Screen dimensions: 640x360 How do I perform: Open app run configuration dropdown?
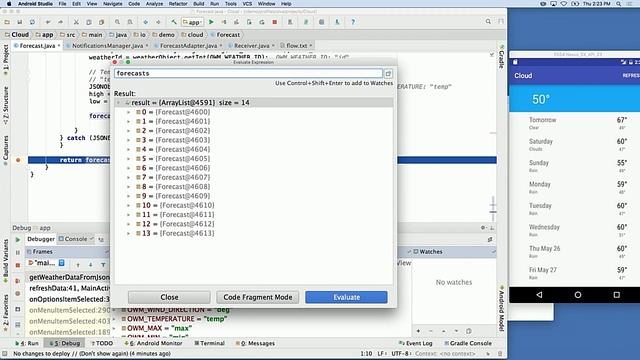193,22
